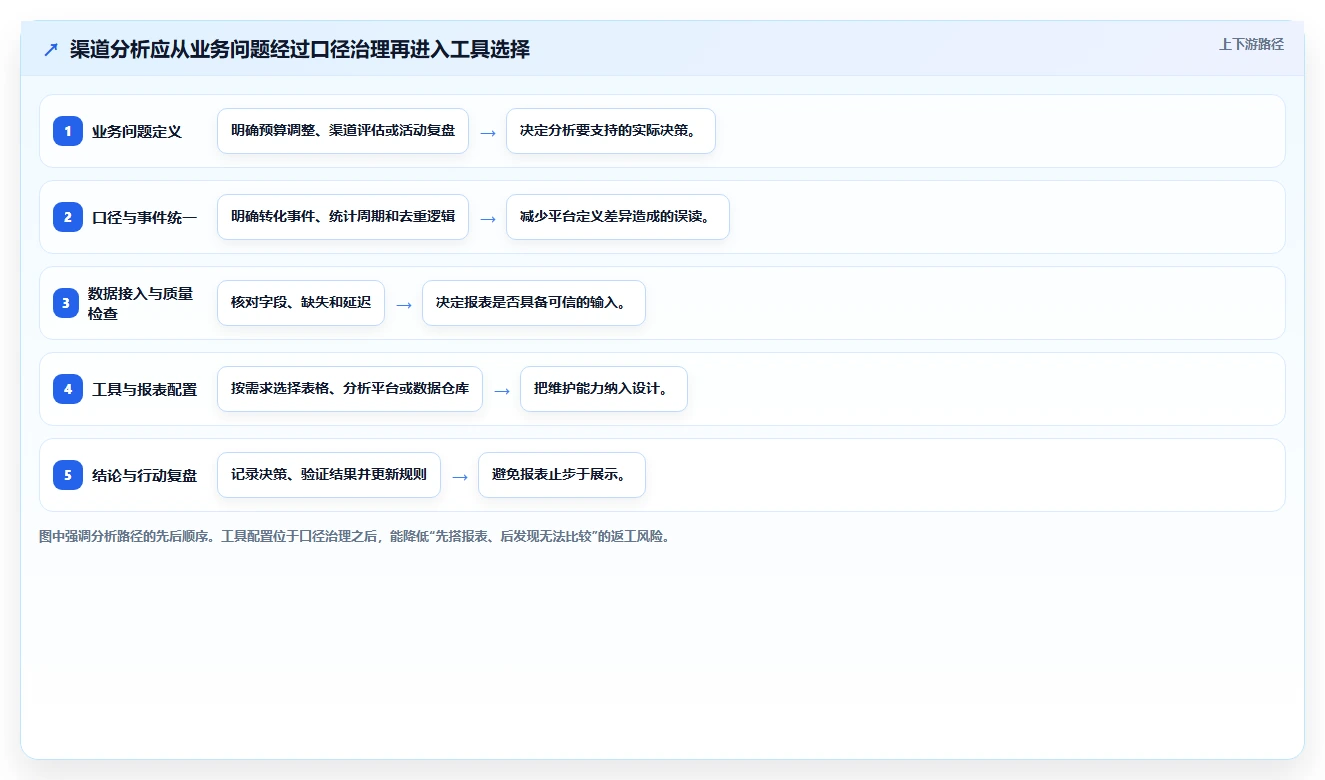This screenshot has height=780, width=1325.
Task: Click the box 按需求选择表格、分析平台或数据仓库
Action: [350, 389]
